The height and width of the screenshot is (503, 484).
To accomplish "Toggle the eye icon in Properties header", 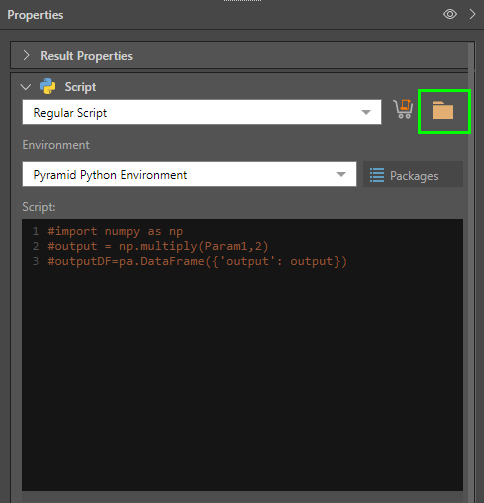I will point(450,14).
